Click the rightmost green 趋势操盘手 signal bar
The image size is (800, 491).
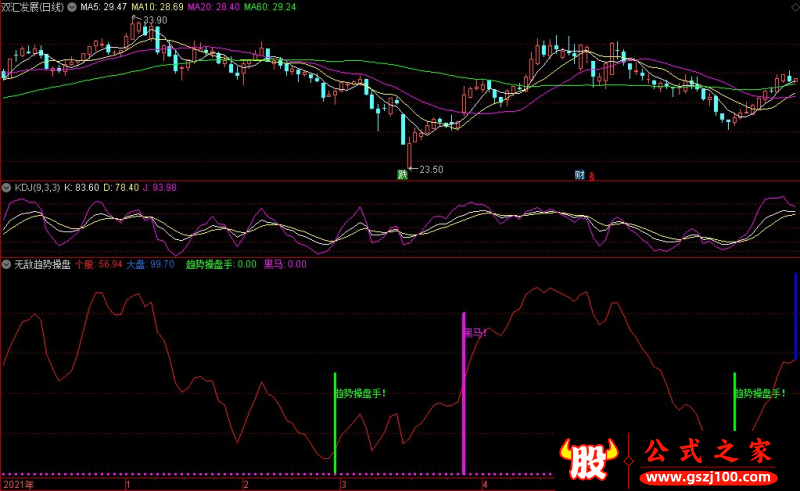pyautogui.click(x=735, y=402)
